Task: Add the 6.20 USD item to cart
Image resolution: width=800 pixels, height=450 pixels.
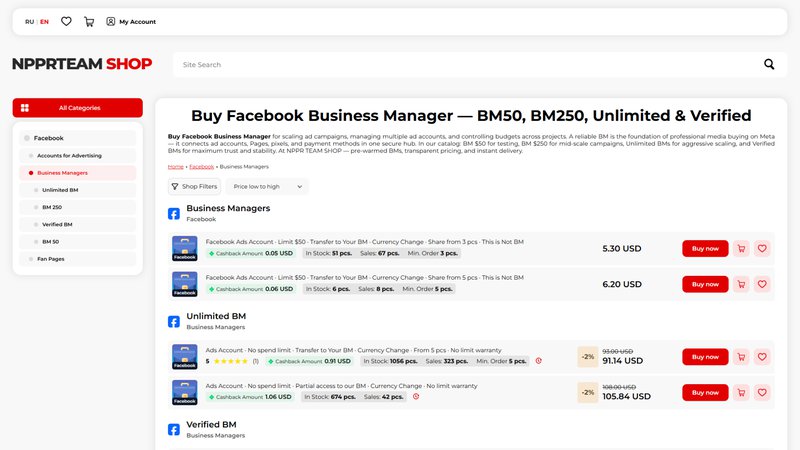Action: 741,284
